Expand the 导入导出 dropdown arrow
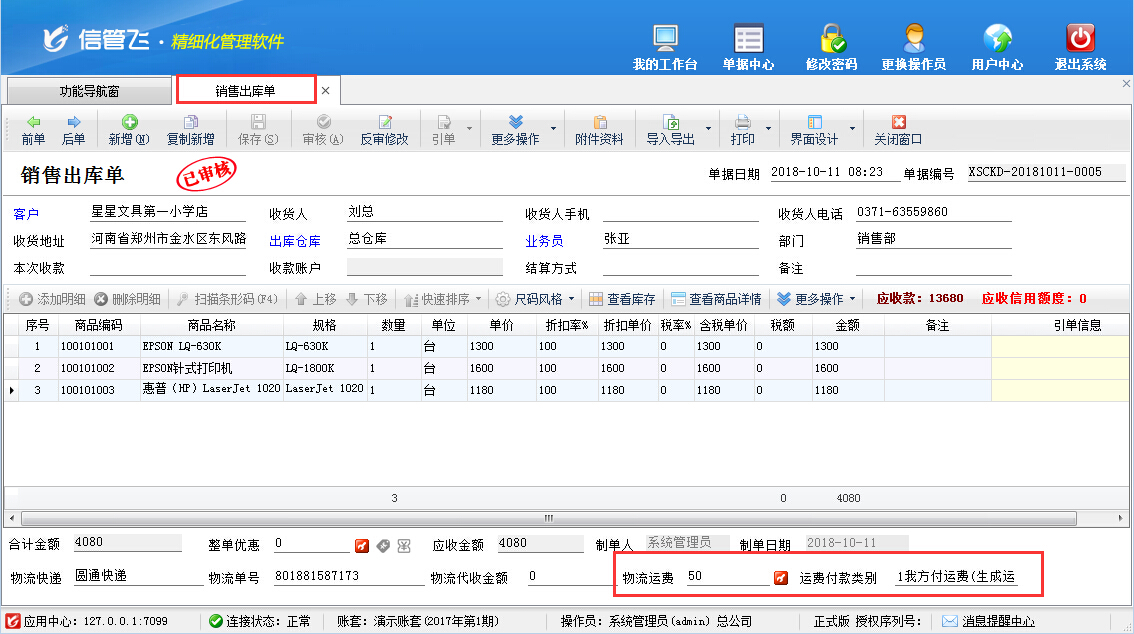The image size is (1134, 634). click(x=708, y=129)
